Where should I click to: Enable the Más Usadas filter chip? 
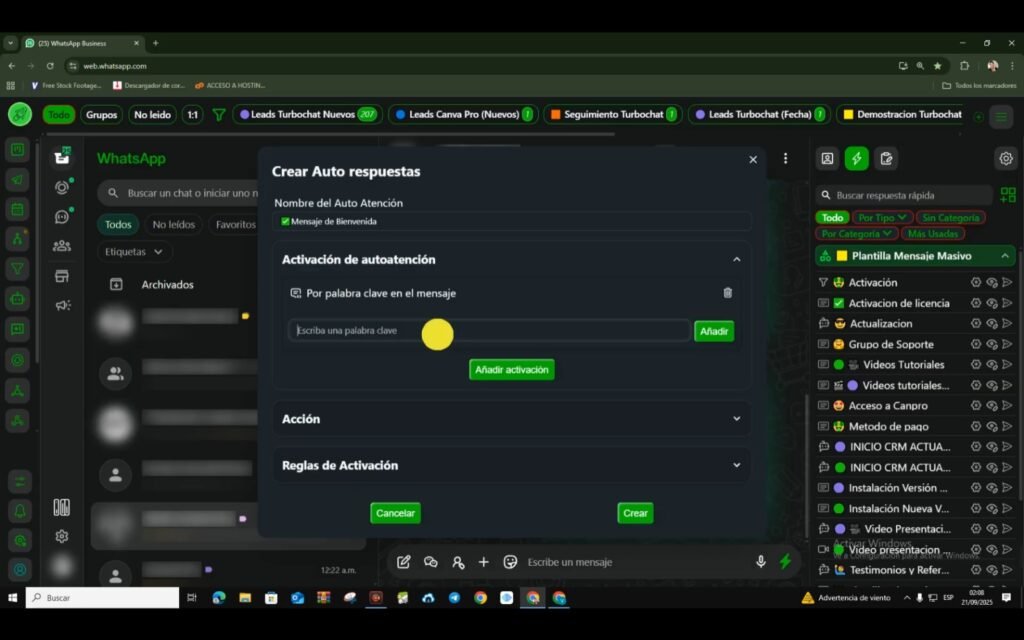click(932, 233)
